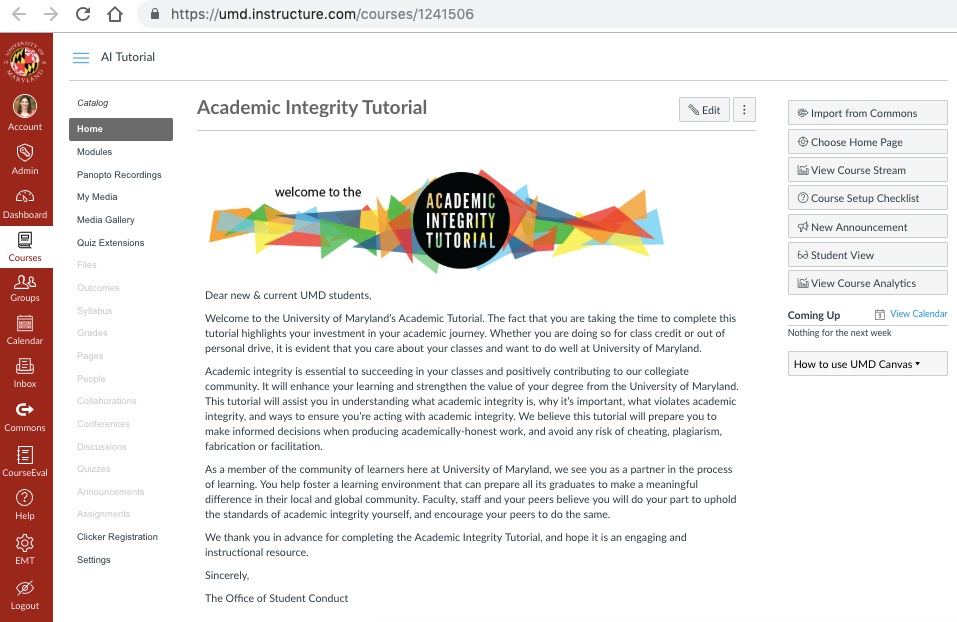Open the Inbox icon
Viewport: 957px width, 622px height.
25,367
